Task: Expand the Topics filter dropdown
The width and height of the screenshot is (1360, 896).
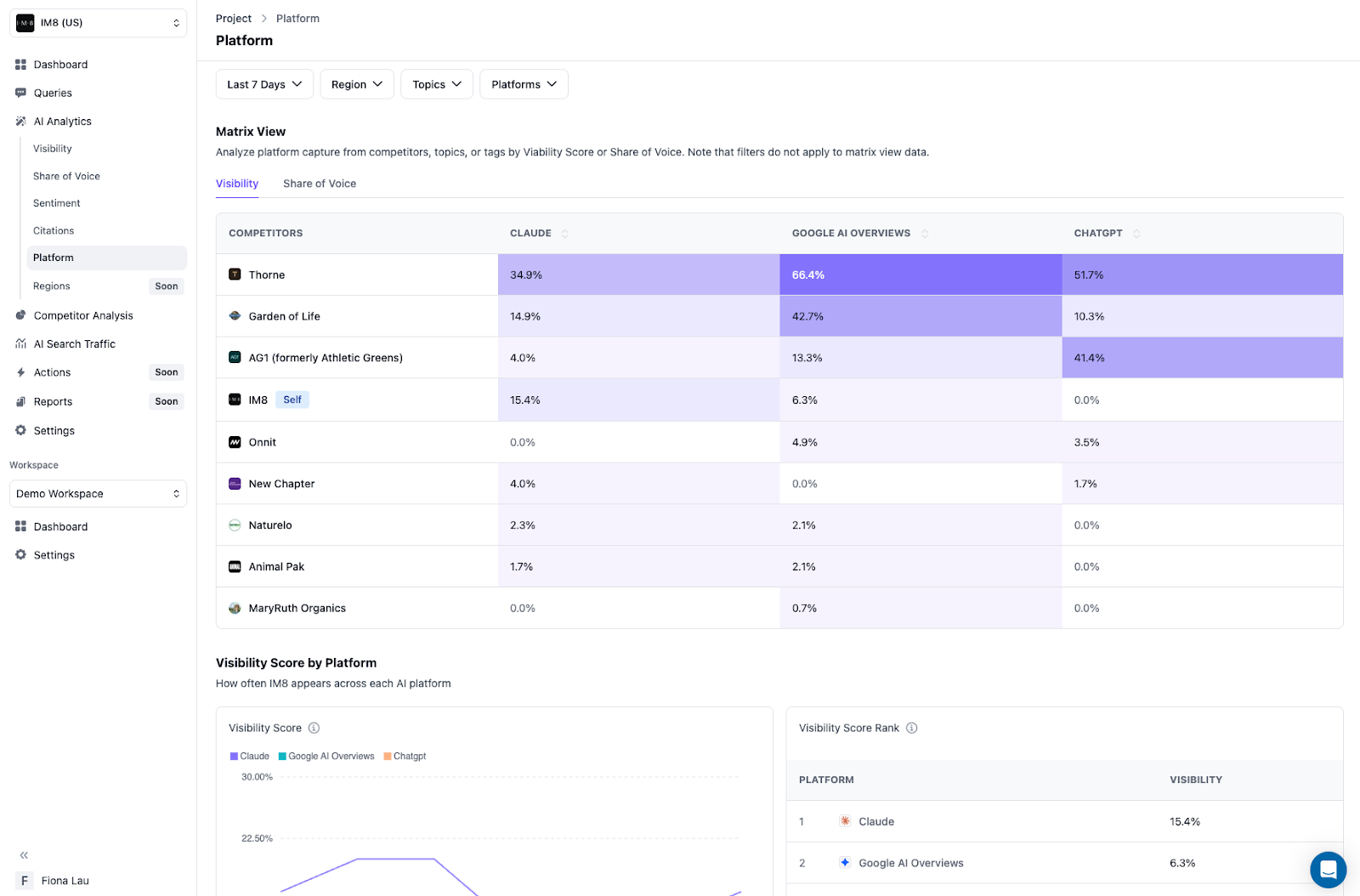Action: click(x=436, y=84)
